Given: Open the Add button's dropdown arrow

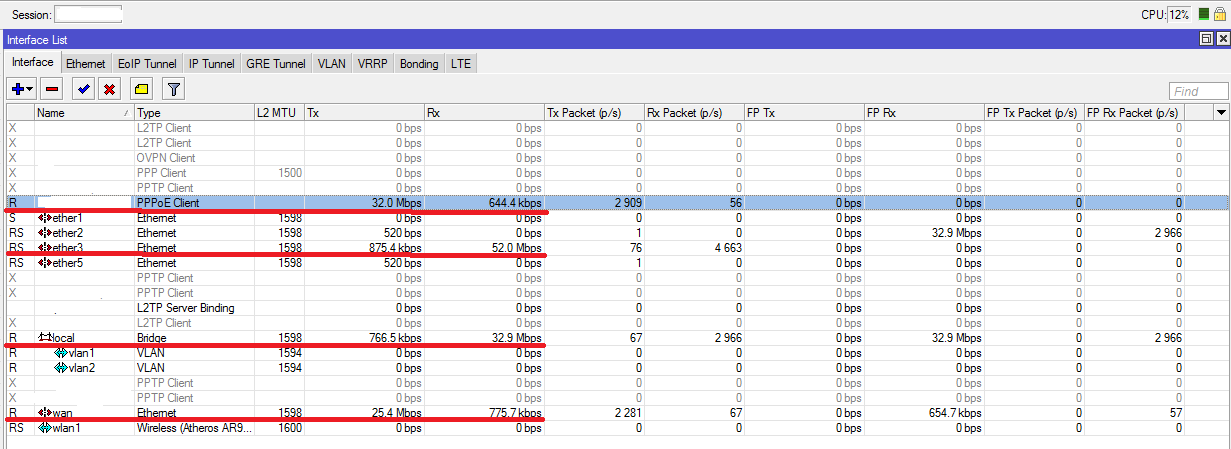Looking at the screenshot, I should 31,89.
